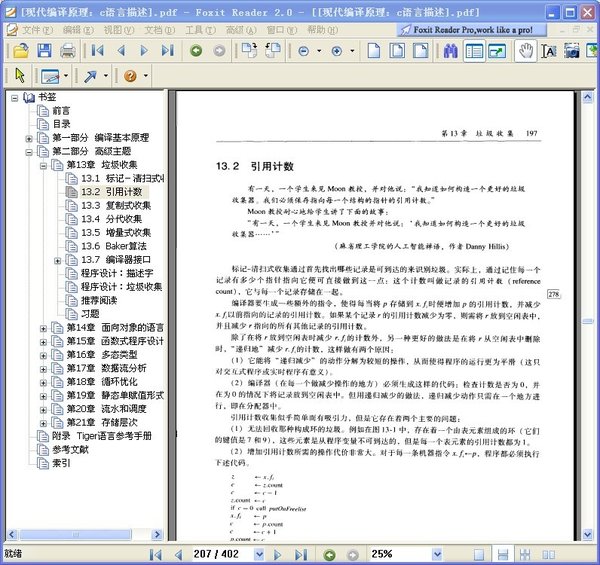The width and height of the screenshot is (600, 565).
Task: Open a file with the folder icon
Action: (21, 50)
